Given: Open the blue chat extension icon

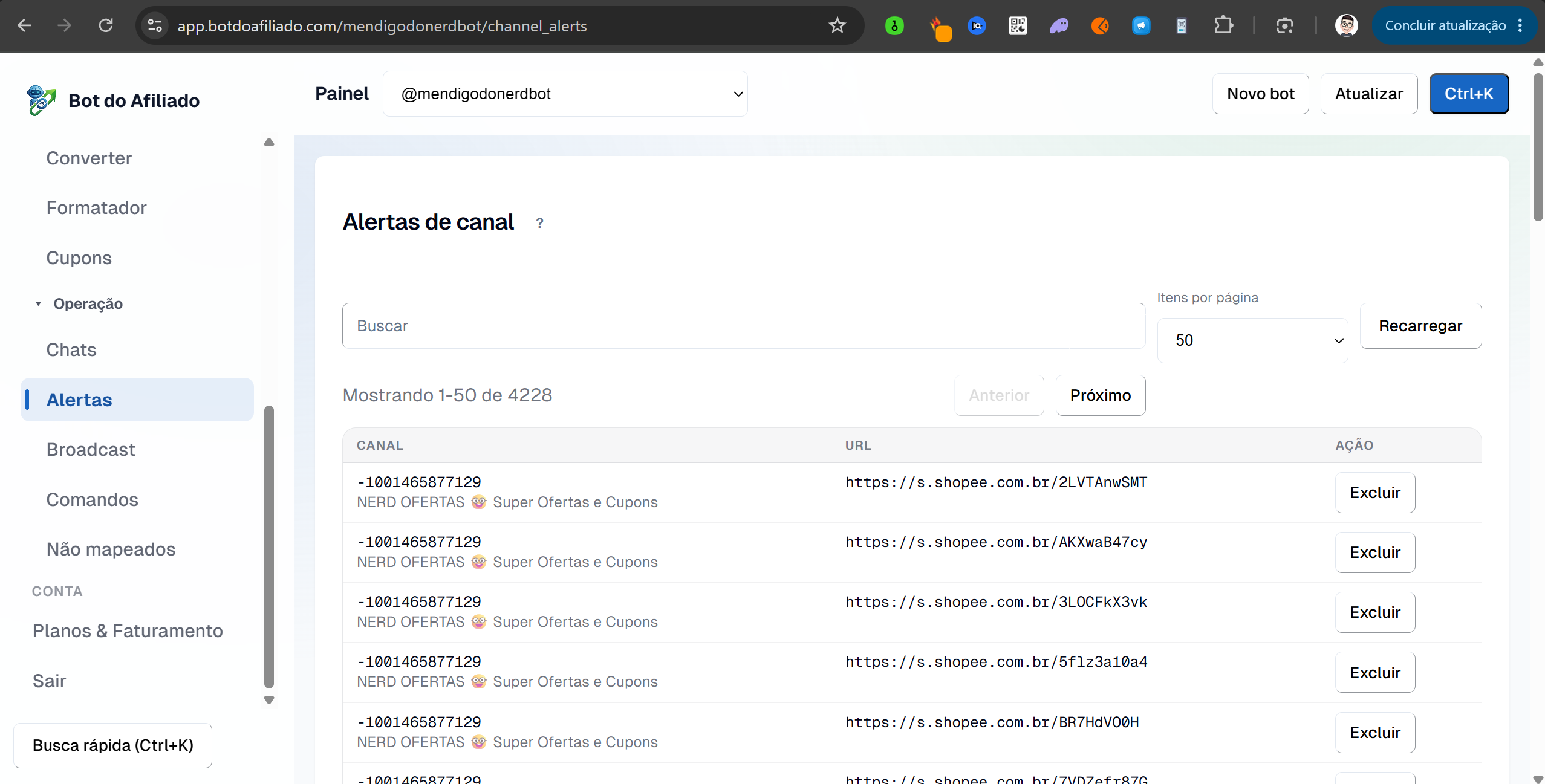Looking at the screenshot, I should click(1141, 25).
